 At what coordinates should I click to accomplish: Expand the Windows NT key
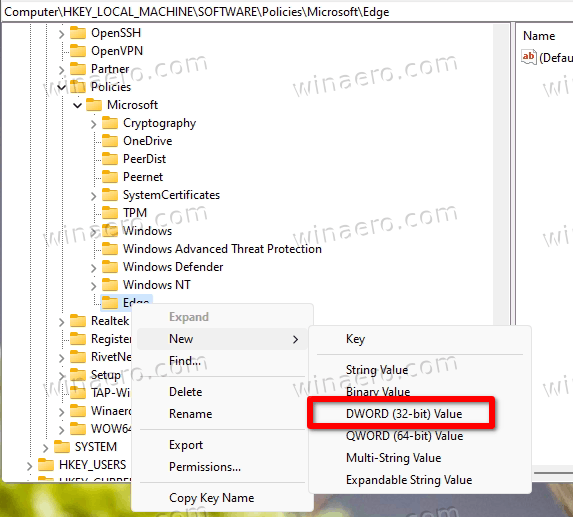(94, 286)
